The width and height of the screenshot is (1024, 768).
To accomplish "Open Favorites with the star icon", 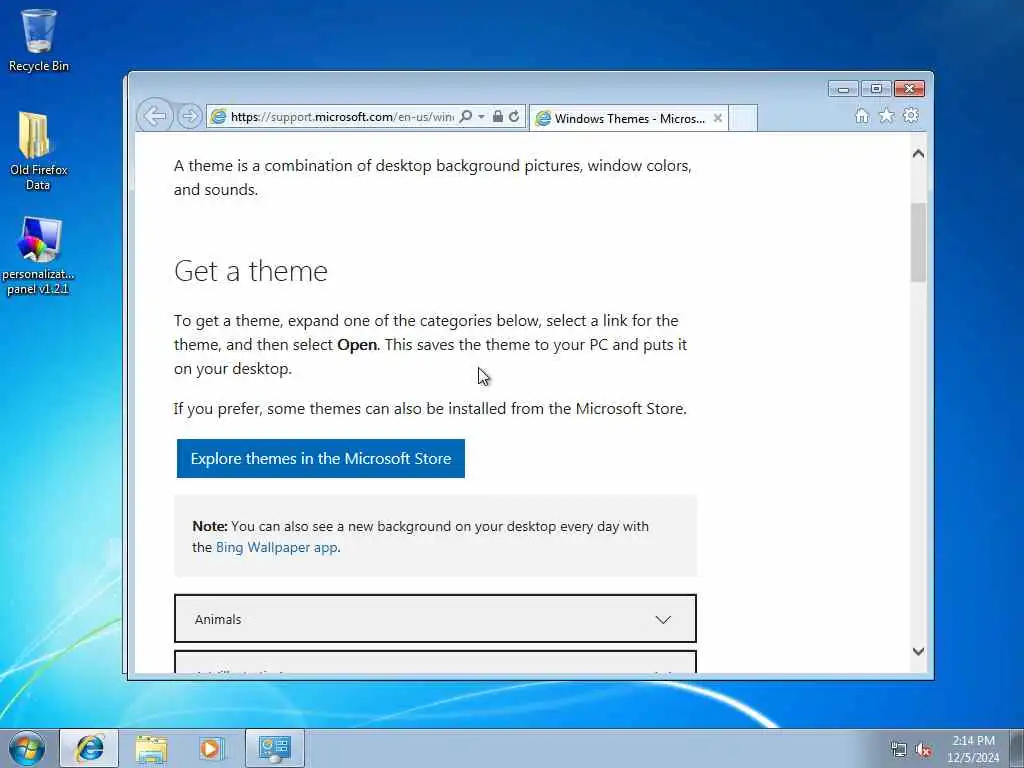I will point(886,116).
